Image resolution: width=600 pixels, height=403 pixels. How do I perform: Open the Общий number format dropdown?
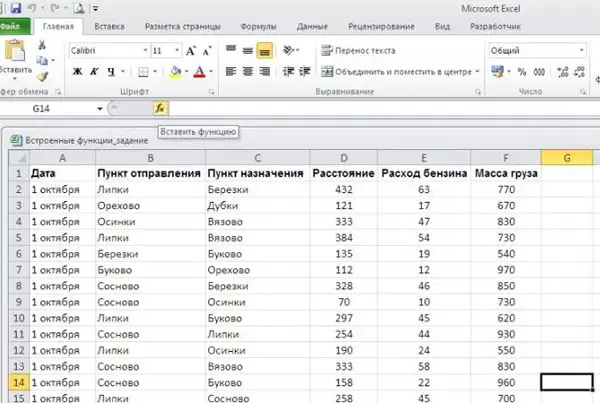[581, 50]
